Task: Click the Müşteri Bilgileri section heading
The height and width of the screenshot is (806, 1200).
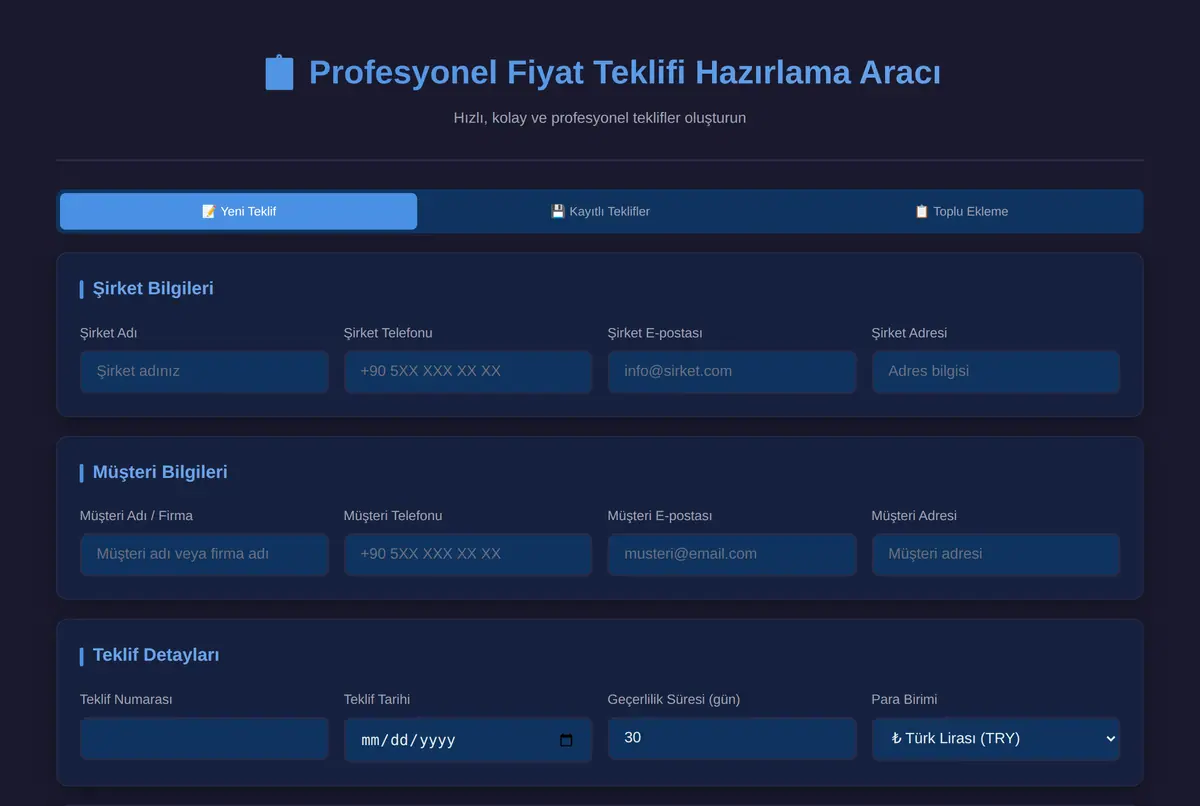Action: (x=160, y=472)
